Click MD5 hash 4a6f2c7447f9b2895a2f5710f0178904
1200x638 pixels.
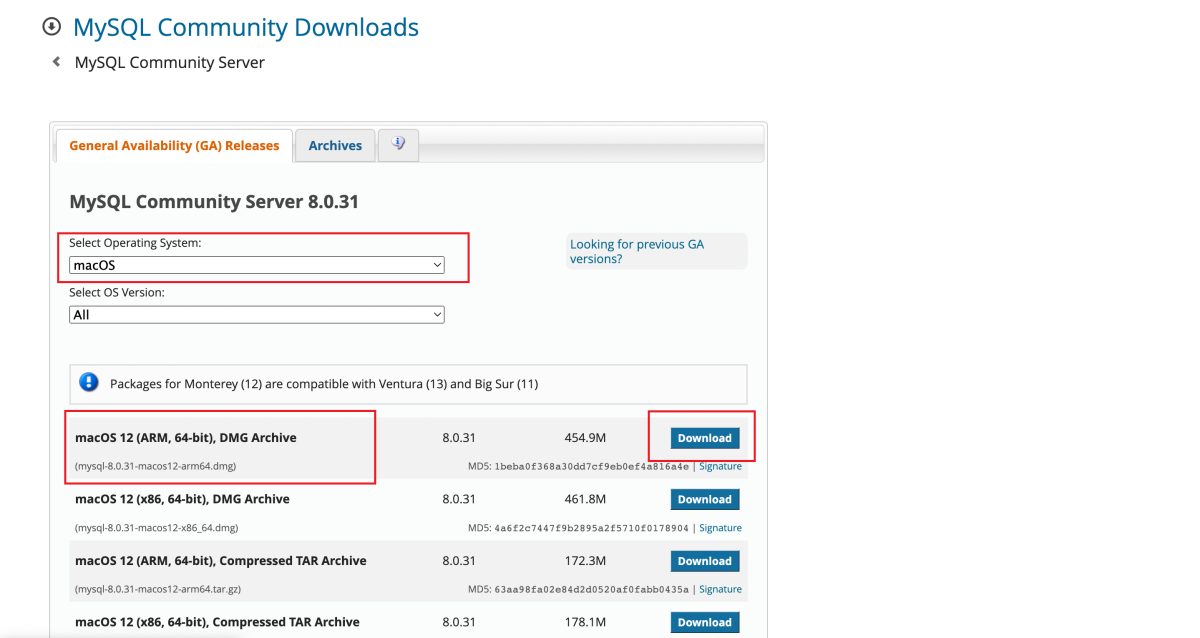[x=591, y=528]
